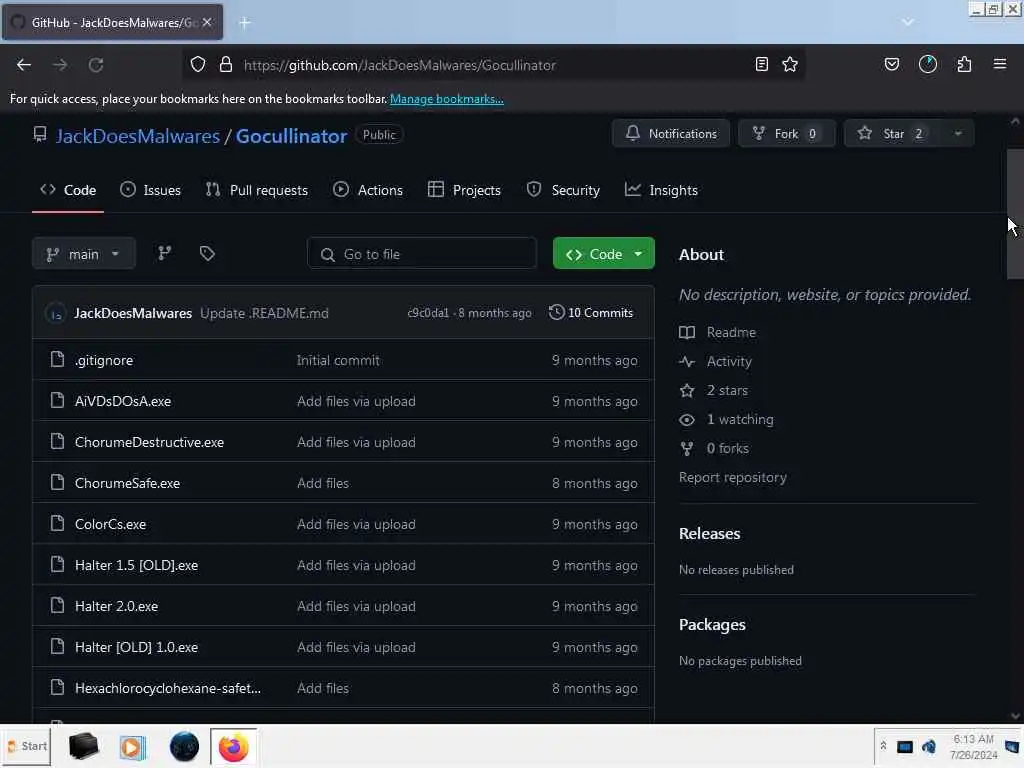Click the Go to file search field
Image resolution: width=1024 pixels, height=768 pixels.
point(422,253)
